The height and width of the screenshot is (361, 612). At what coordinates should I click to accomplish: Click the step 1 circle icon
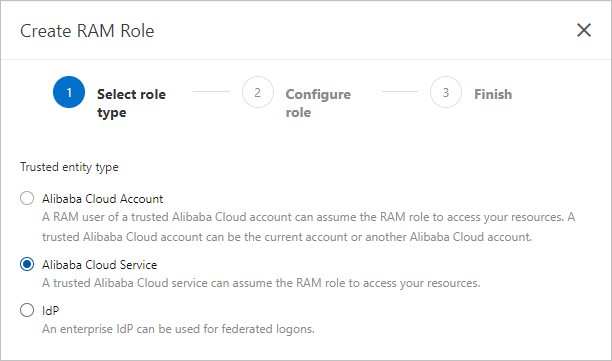coord(69,92)
